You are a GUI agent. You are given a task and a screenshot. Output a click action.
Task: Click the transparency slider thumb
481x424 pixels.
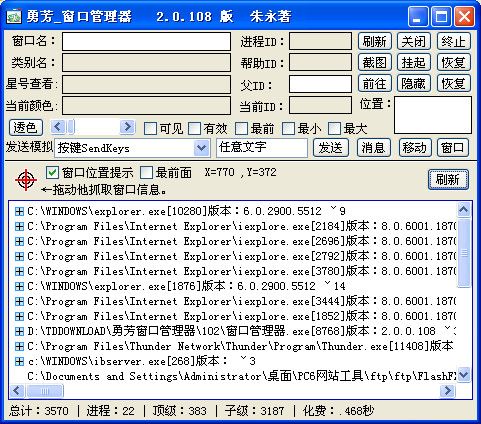(71, 127)
